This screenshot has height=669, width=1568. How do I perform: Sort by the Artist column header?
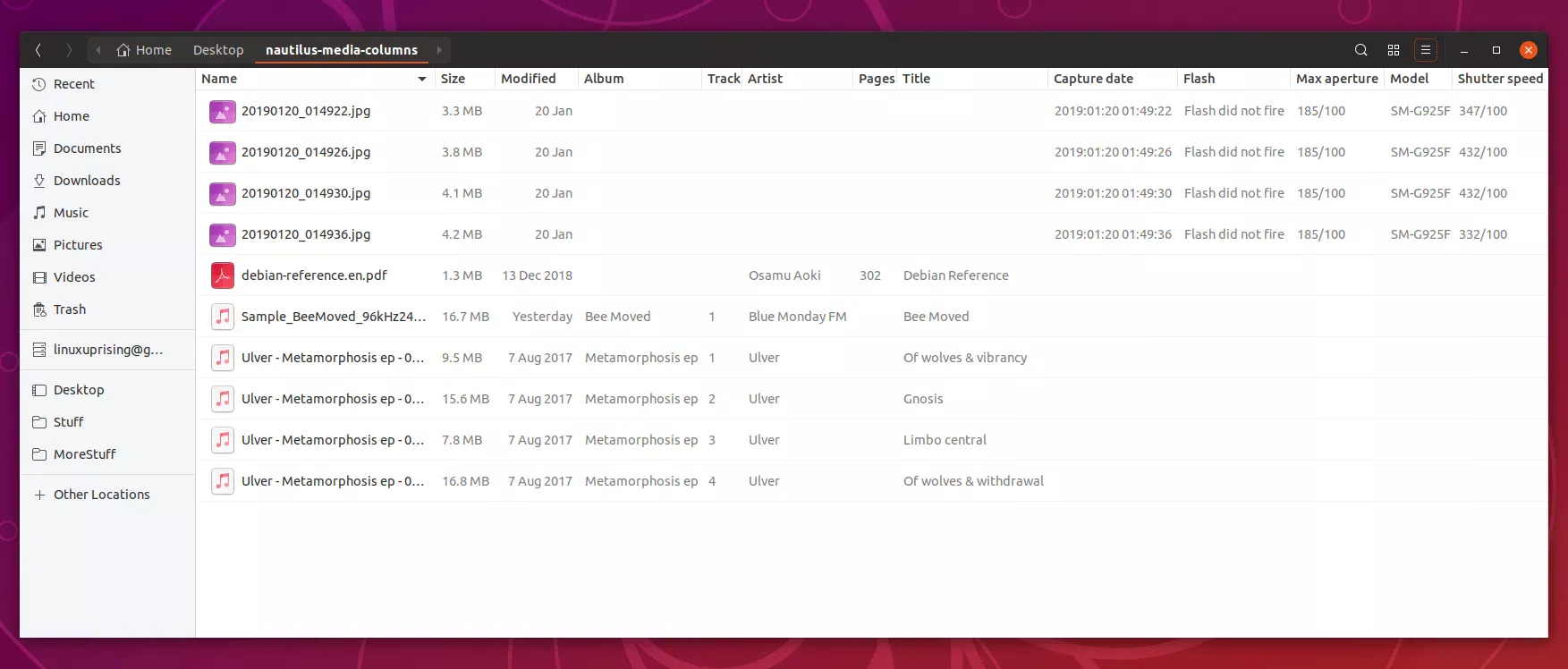798,79
